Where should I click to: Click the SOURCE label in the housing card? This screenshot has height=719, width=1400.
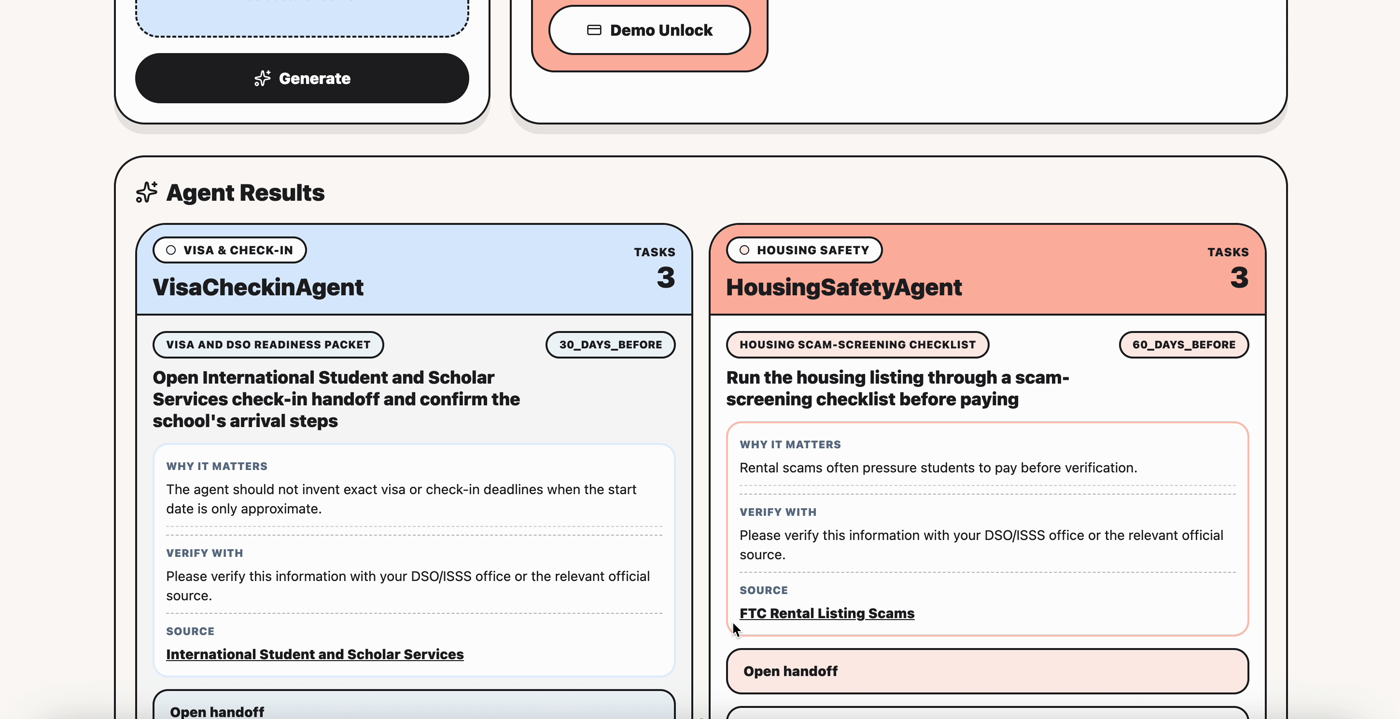pyautogui.click(x=764, y=590)
